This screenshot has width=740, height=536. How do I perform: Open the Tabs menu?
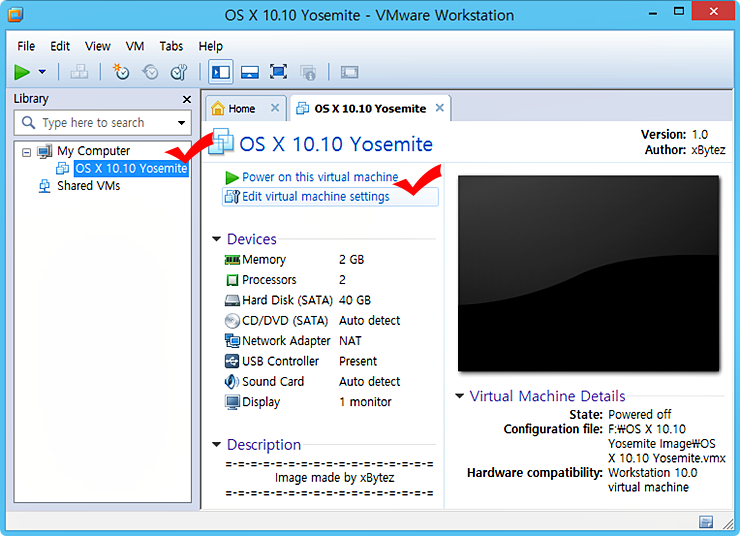click(x=171, y=46)
